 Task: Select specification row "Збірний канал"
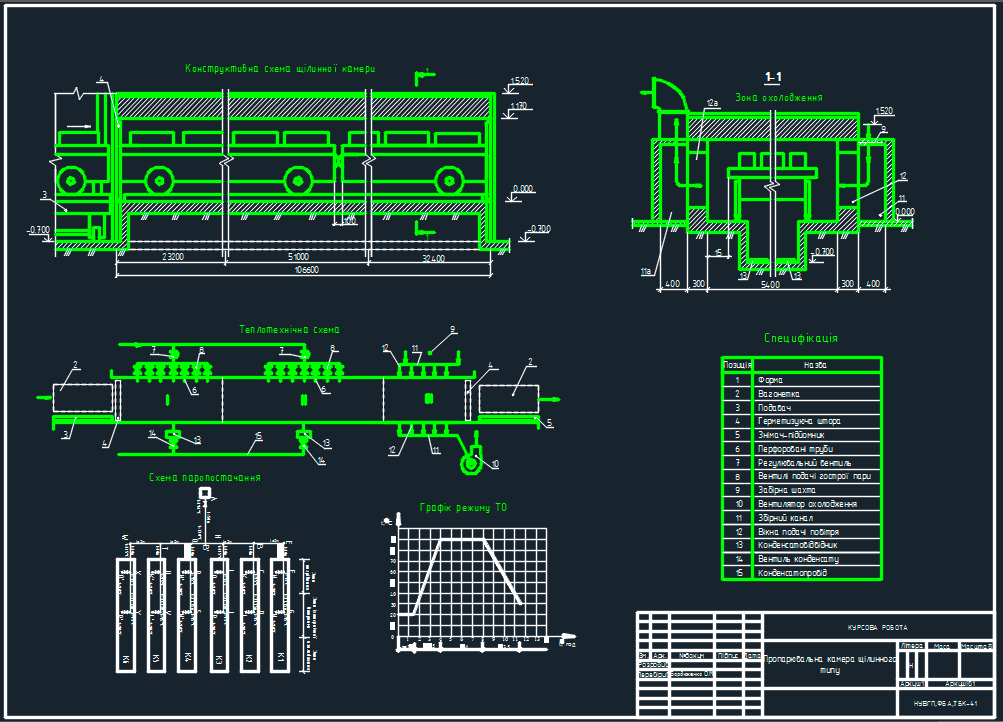[x=802, y=518]
